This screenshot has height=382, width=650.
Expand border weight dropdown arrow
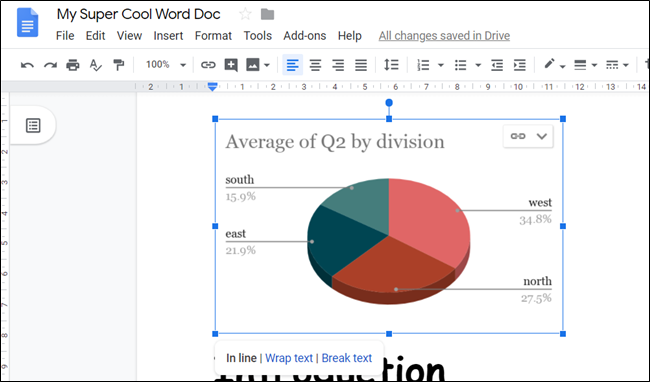point(594,65)
